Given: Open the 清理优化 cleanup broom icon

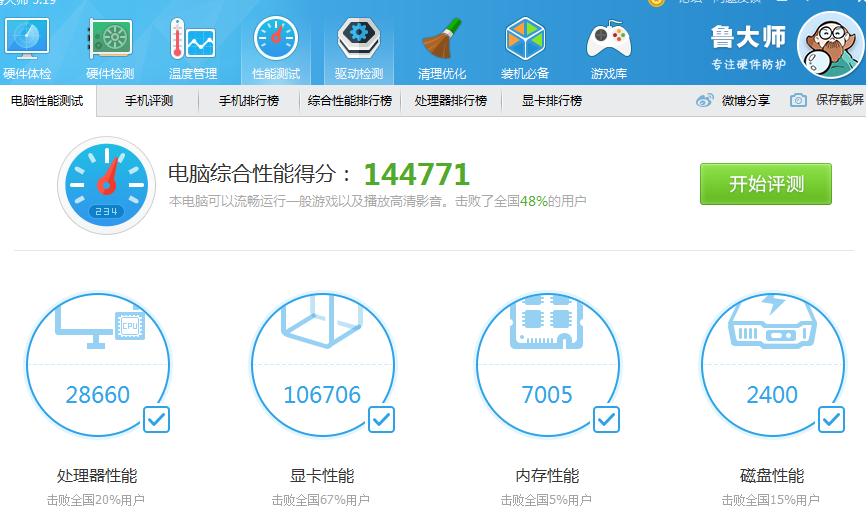Looking at the screenshot, I should click(442, 39).
